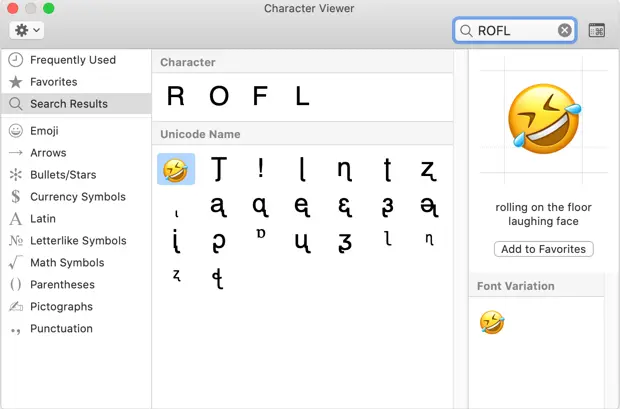This screenshot has width=620, height=409.
Task: Select Frequently Used in the sidebar
Action: click(x=72, y=60)
